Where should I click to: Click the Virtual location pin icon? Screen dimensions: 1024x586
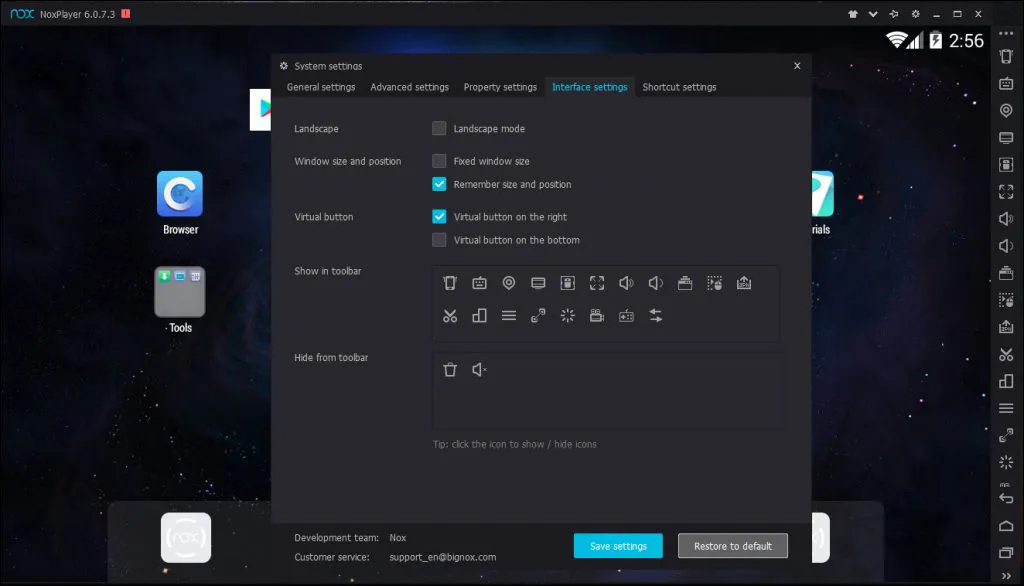click(x=508, y=283)
